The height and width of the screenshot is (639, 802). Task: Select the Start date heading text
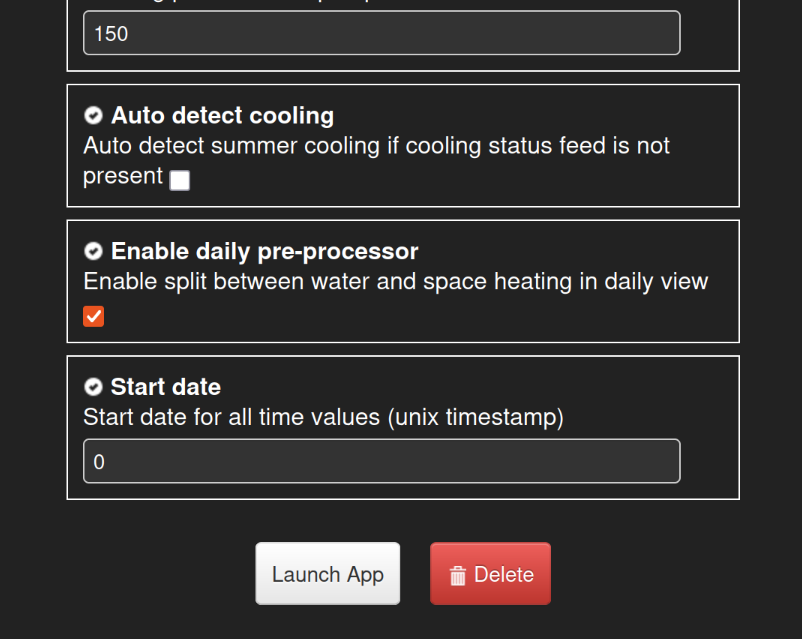click(165, 387)
